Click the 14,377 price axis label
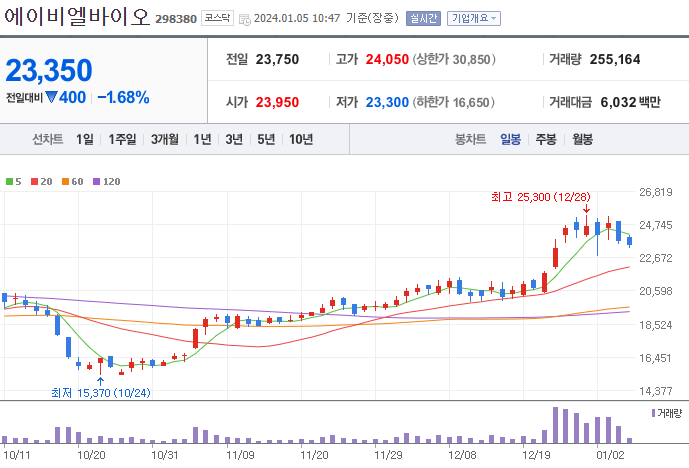The image size is (689, 468). [656, 391]
